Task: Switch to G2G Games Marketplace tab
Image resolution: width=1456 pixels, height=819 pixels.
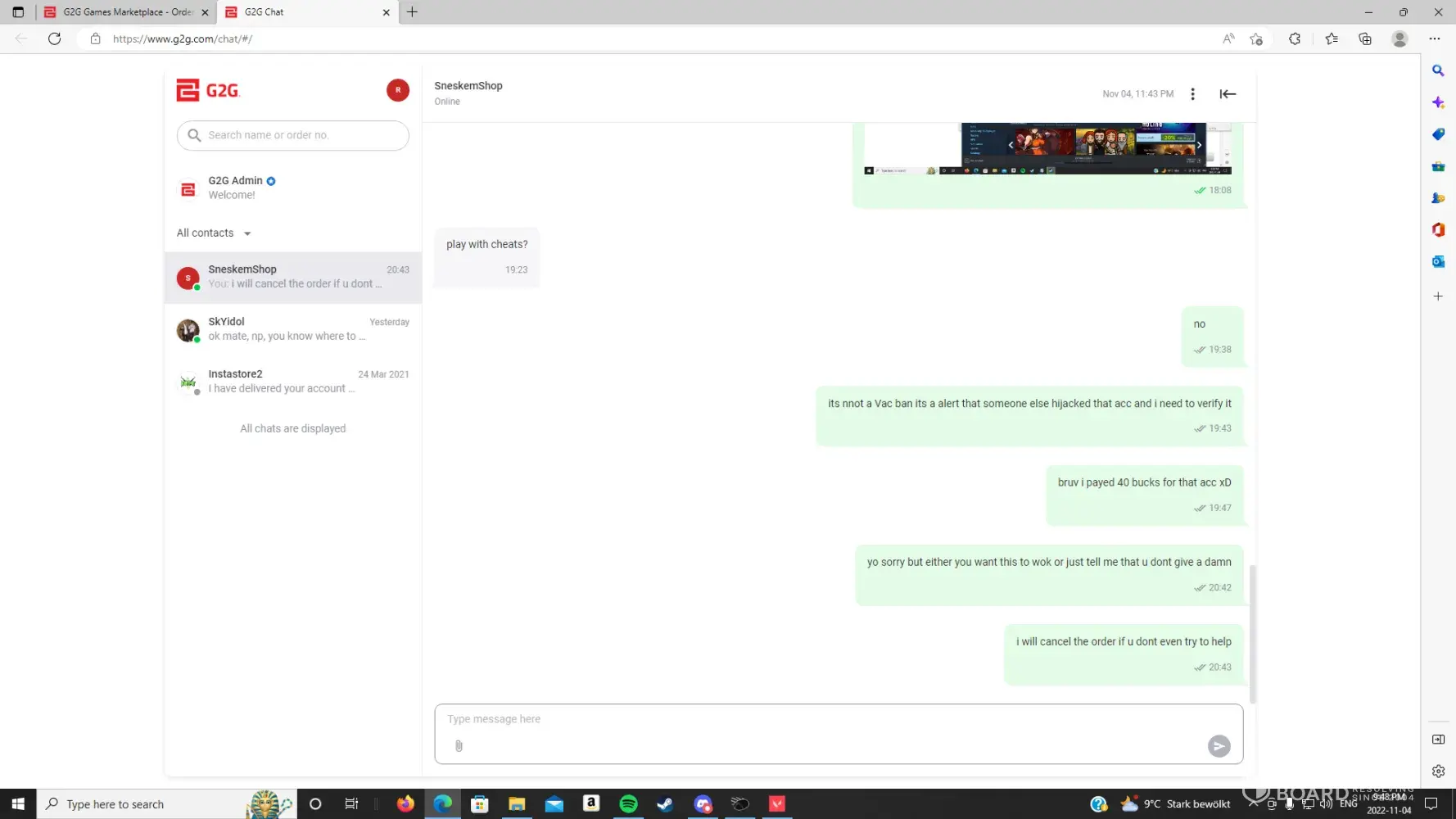Action: click(x=127, y=12)
